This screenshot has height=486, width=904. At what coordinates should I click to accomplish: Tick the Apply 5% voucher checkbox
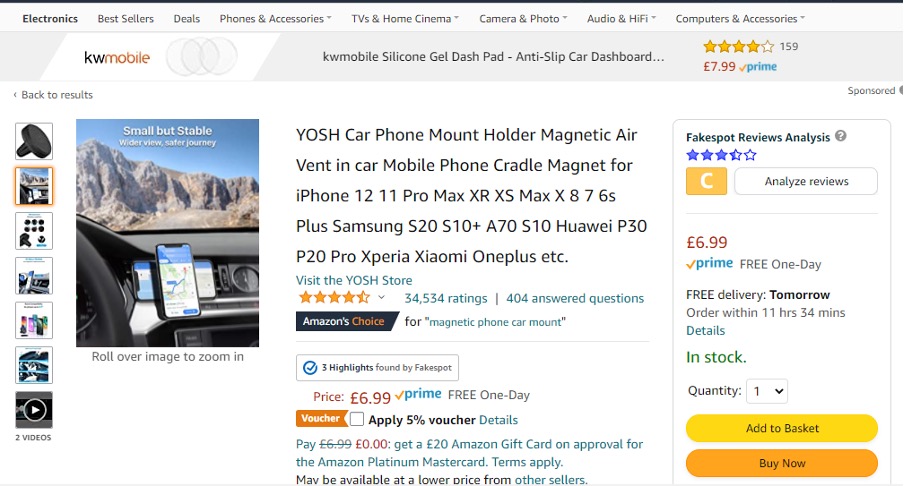pyautogui.click(x=357, y=420)
